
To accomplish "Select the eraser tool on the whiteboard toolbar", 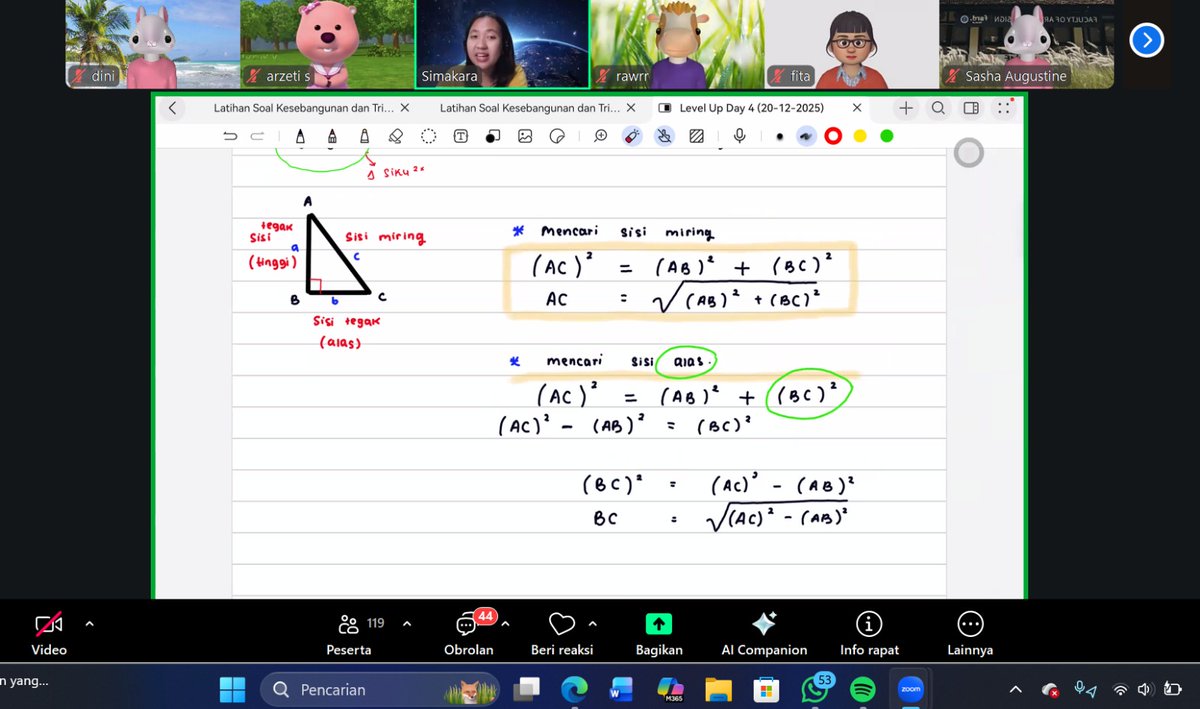I will click(x=396, y=136).
